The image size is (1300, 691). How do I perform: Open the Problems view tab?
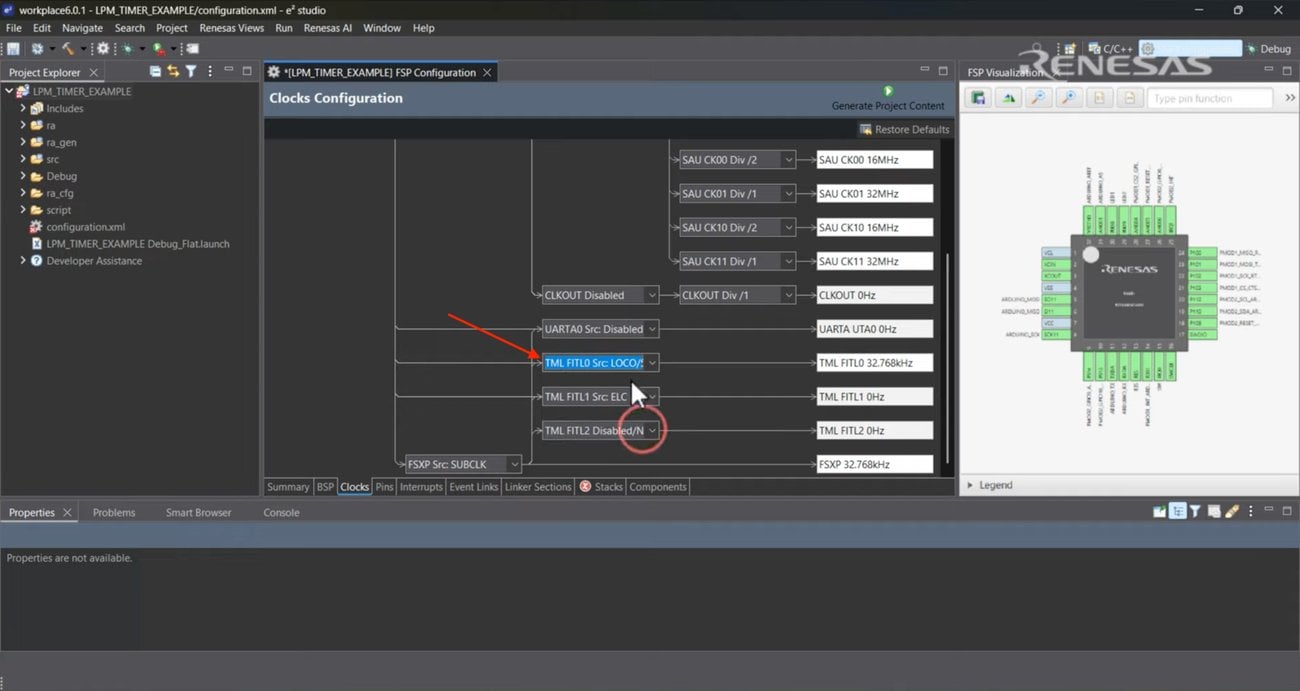point(114,512)
